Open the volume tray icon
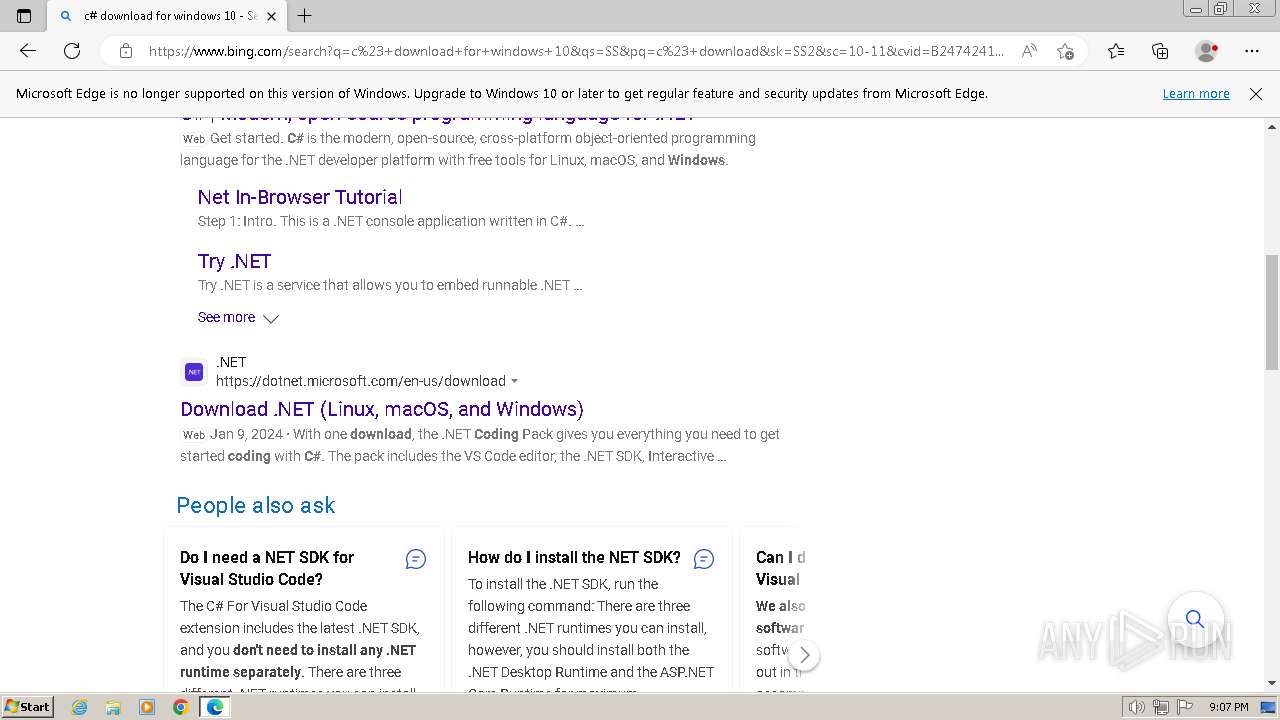Screen dimensions: 1280x720 (x=1138, y=707)
